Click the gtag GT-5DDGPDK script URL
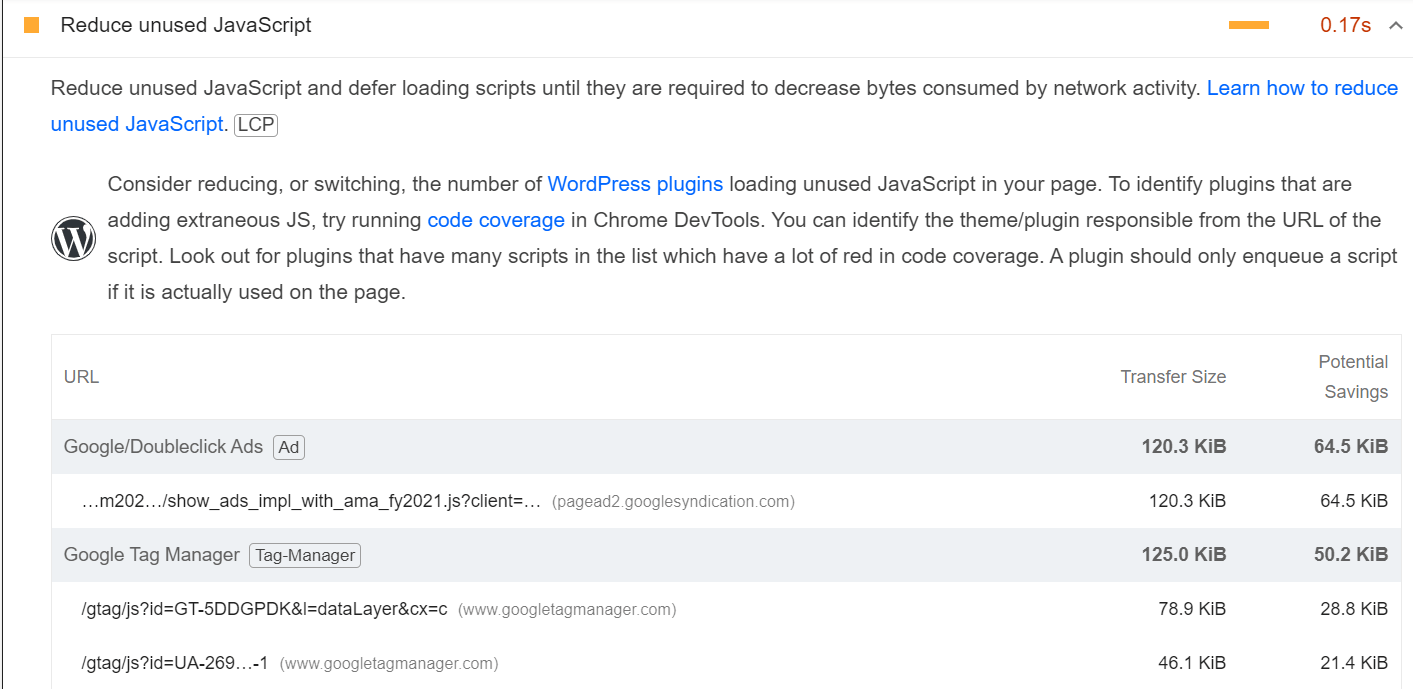This screenshot has height=689, width=1413. [264, 609]
